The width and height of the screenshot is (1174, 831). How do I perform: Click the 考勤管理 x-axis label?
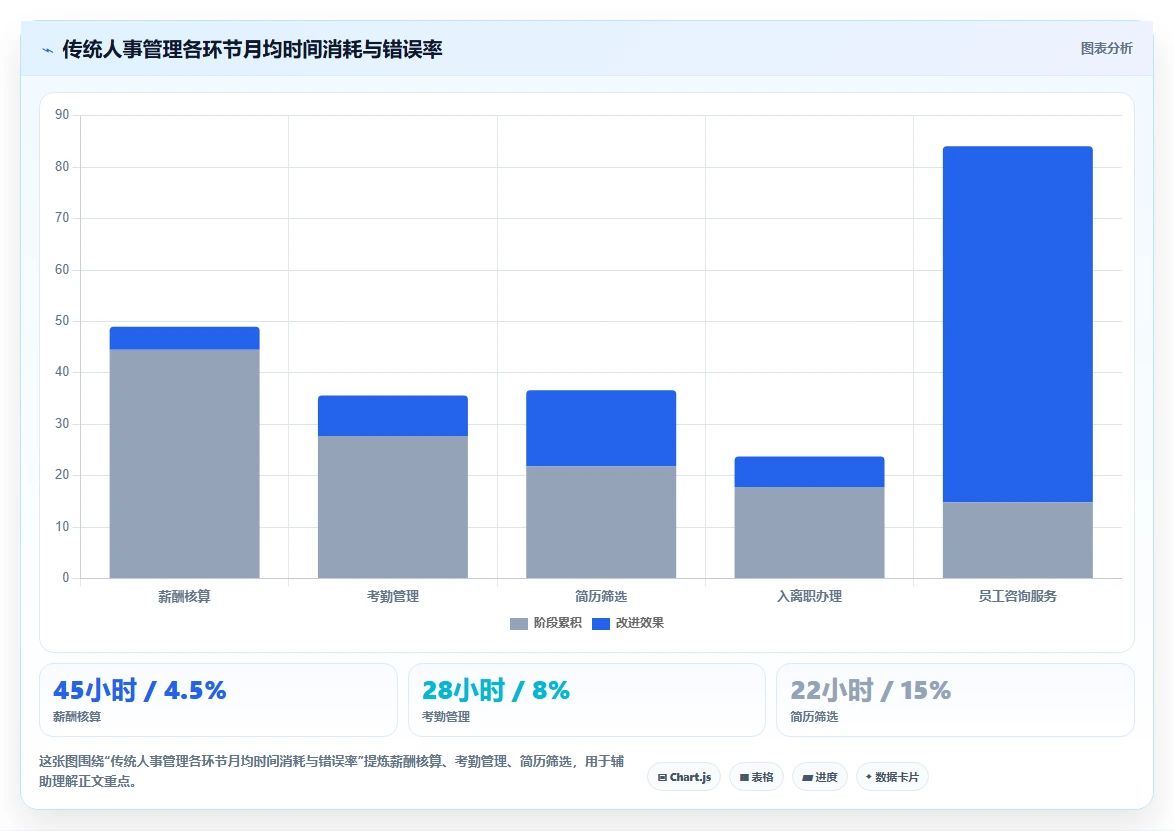point(393,596)
